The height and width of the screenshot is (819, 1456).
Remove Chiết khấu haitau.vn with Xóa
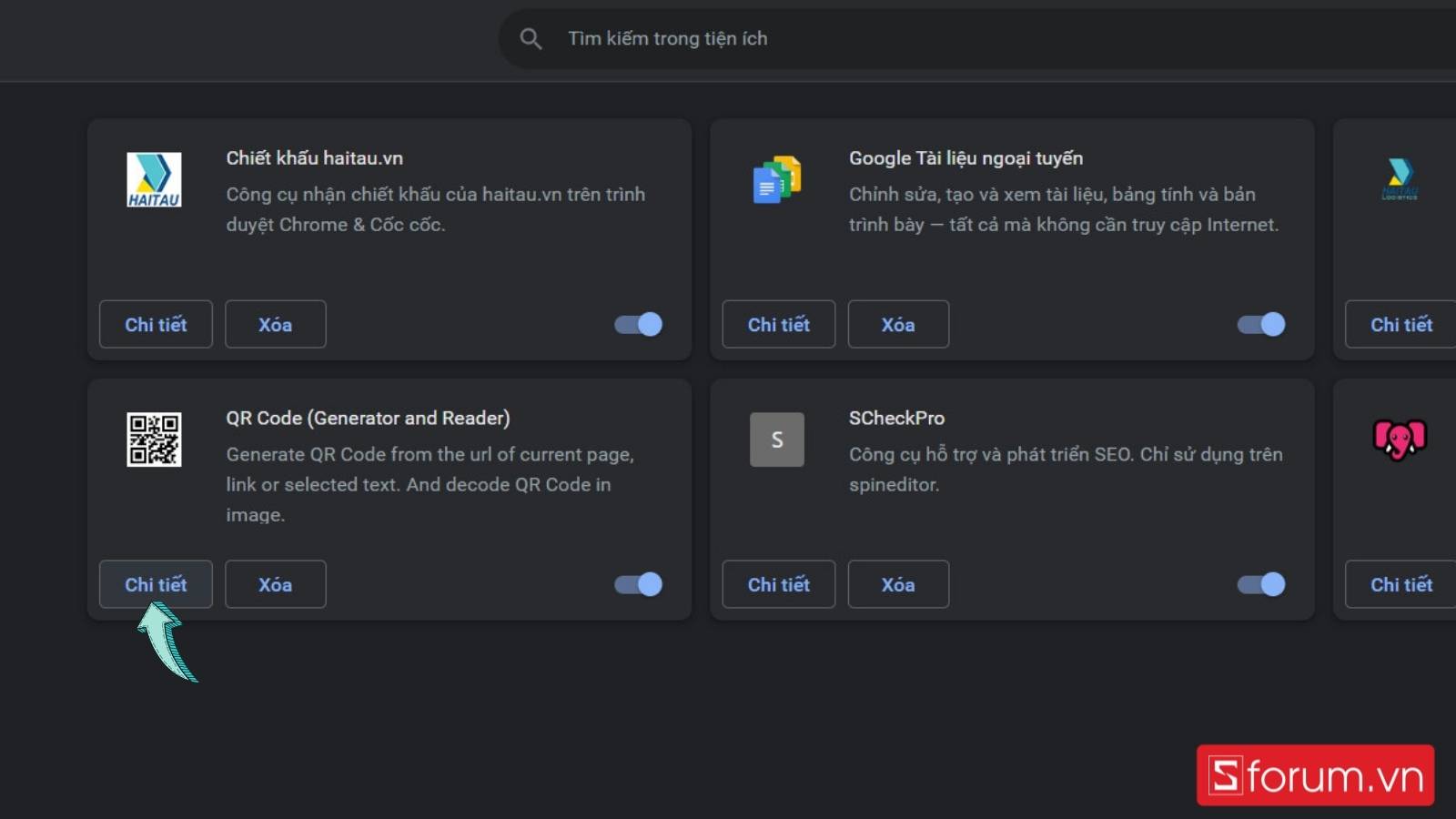coord(275,324)
